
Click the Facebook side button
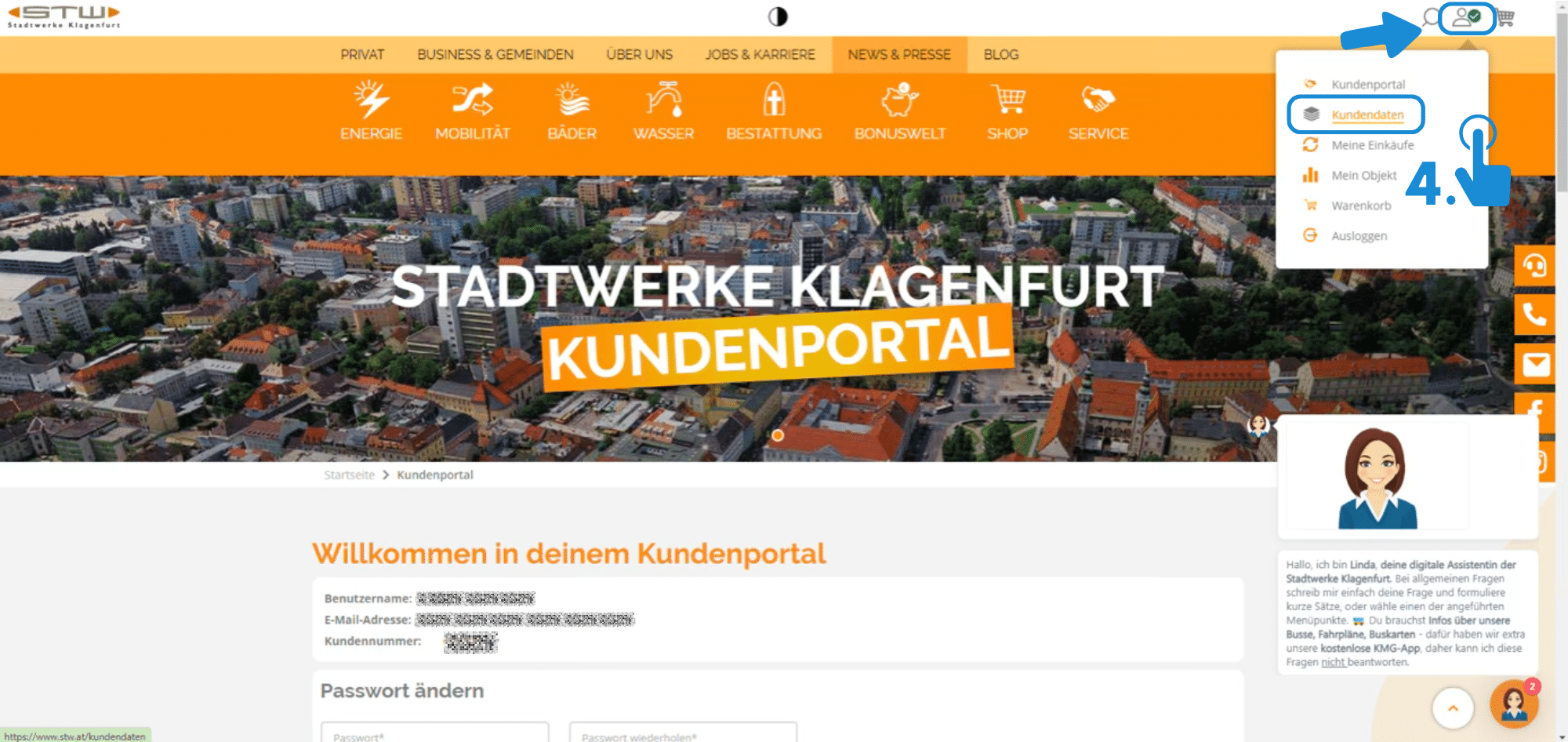(x=1534, y=405)
